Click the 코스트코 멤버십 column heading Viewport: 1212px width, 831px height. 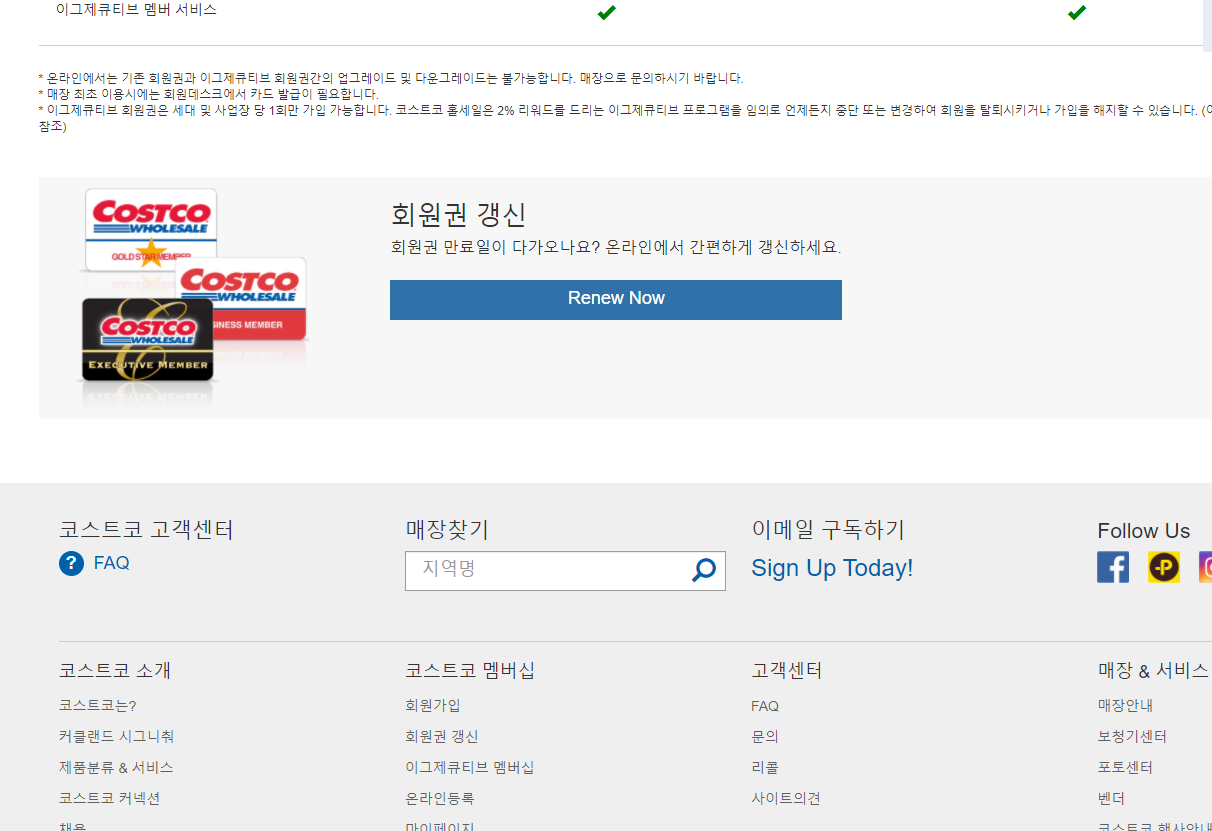(x=470, y=670)
